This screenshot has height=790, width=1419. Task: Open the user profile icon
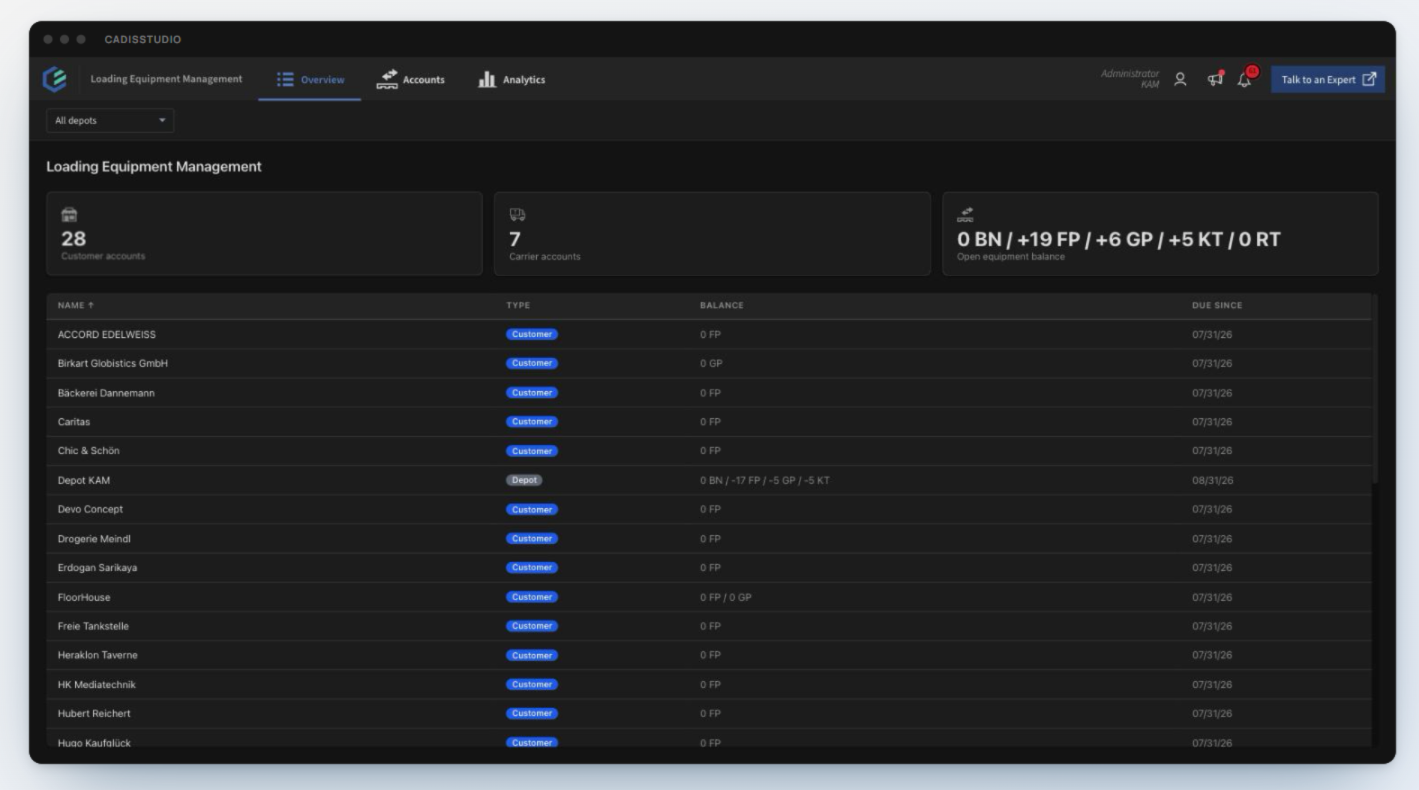tap(1181, 79)
